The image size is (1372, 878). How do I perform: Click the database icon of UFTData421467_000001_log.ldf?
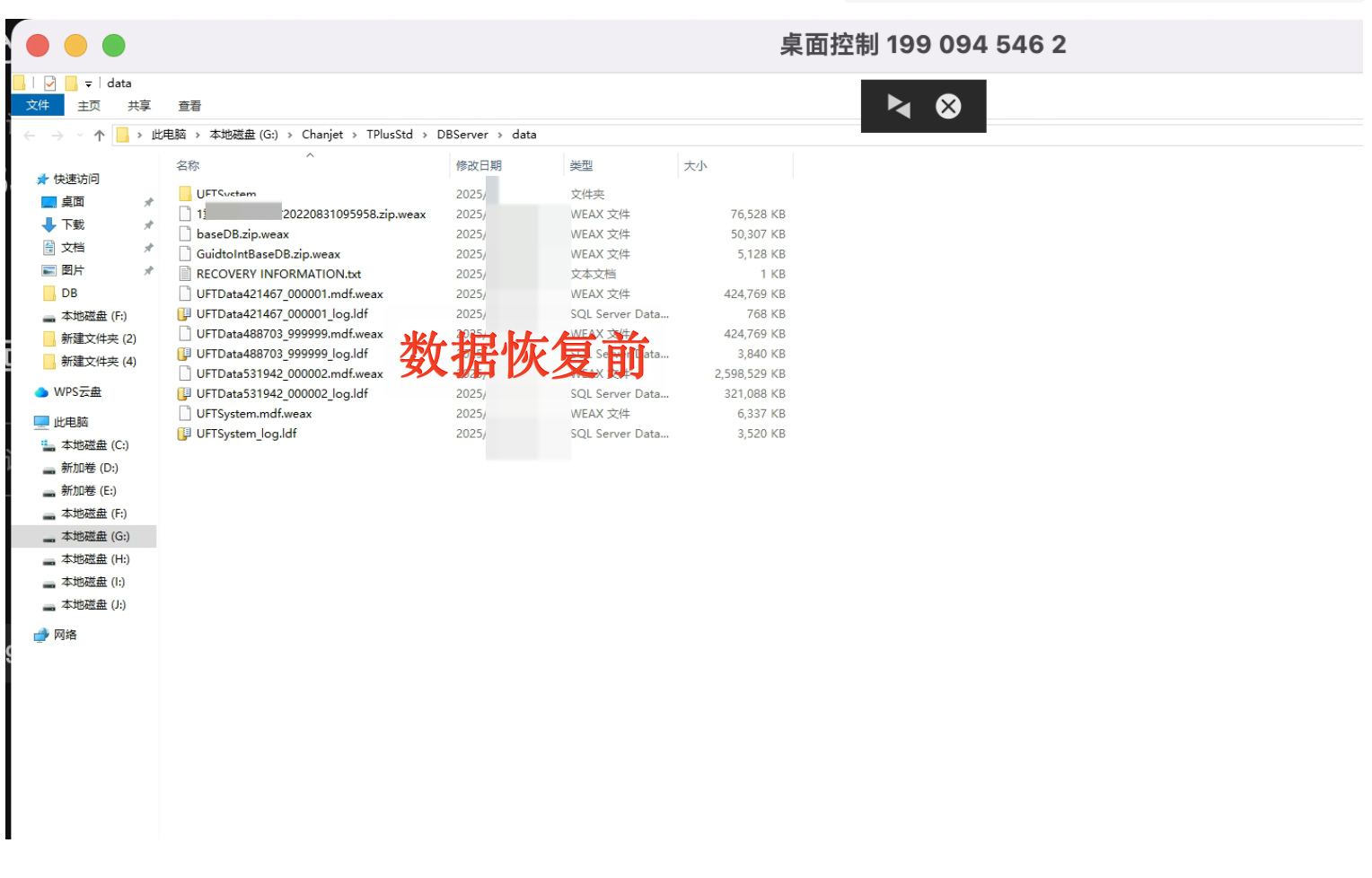pyautogui.click(x=184, y=314)
